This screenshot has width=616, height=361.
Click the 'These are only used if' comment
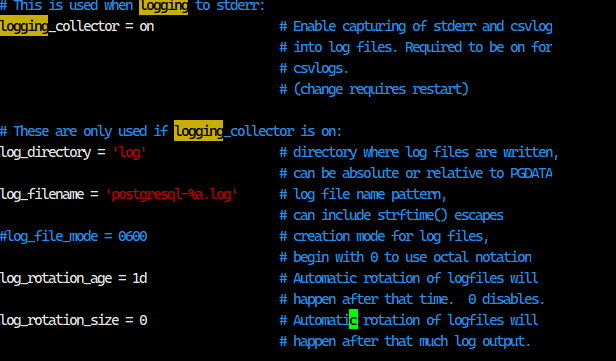point(90,131)
